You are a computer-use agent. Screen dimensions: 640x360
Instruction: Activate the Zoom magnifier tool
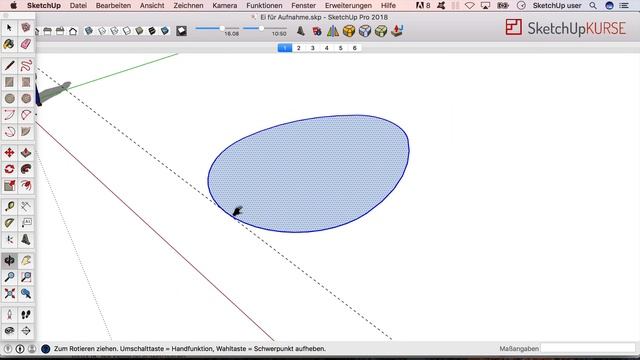coord(9,277)
